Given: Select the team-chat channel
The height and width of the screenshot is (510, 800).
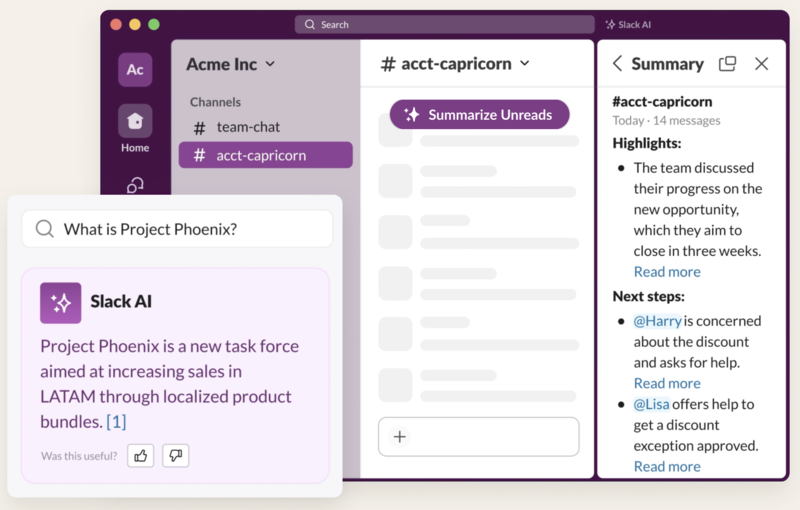Looking at the screenshot, I should click(x=248, y=127).
